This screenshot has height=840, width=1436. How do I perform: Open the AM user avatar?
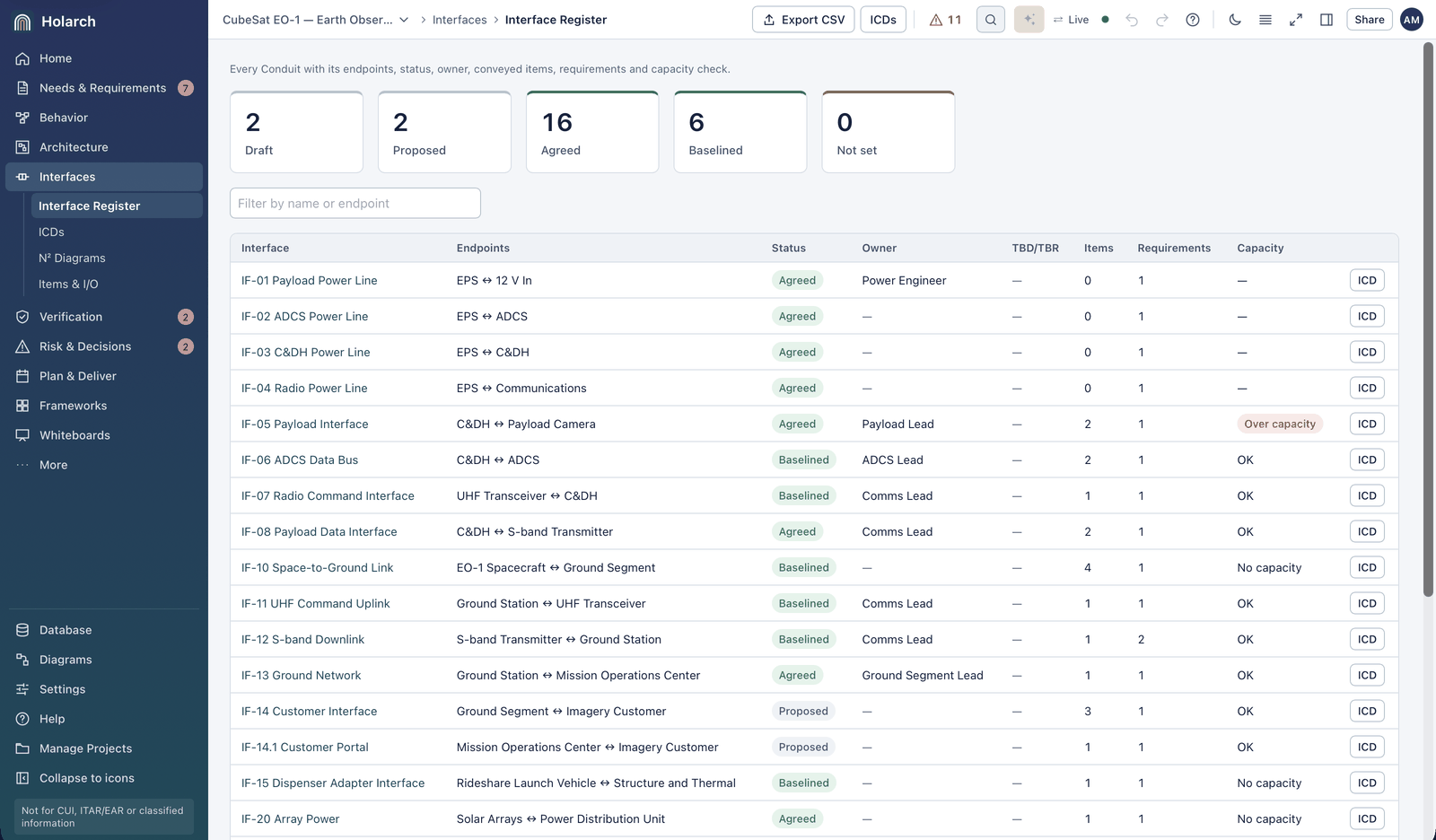[x=1412, y=20]
